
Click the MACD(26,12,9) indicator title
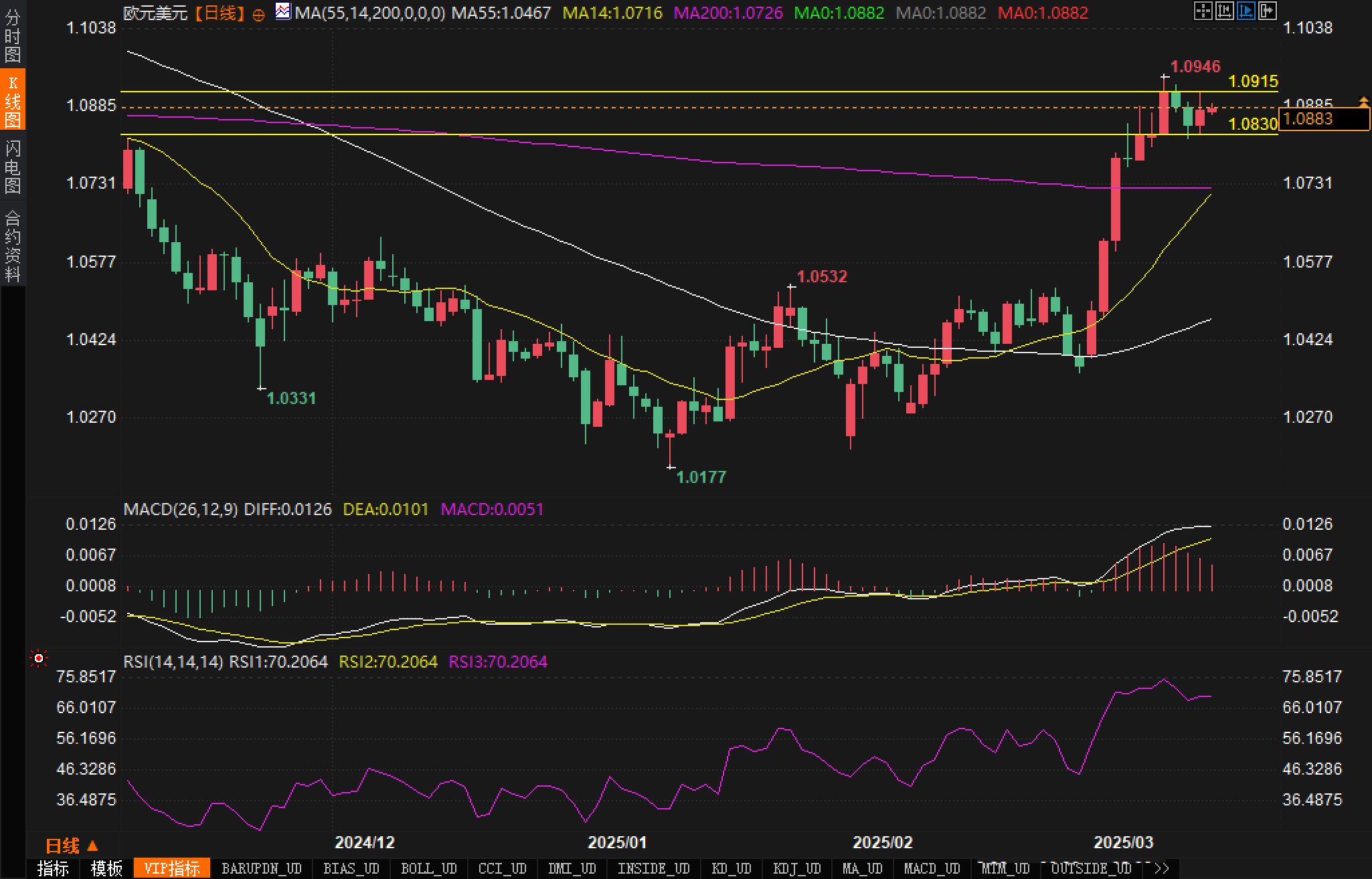pyautogui.click(x=181, y=509)
